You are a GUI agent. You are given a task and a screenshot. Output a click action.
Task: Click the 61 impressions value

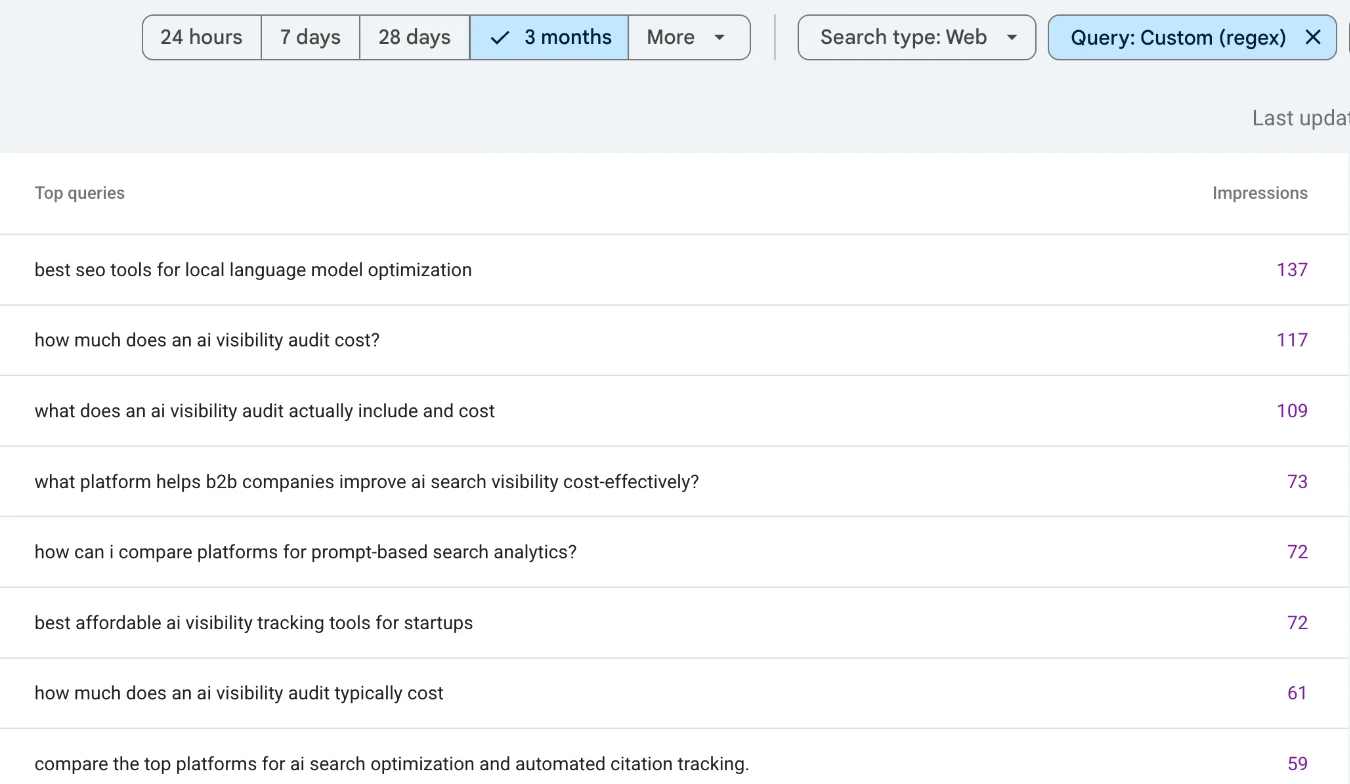point(1297,693)
